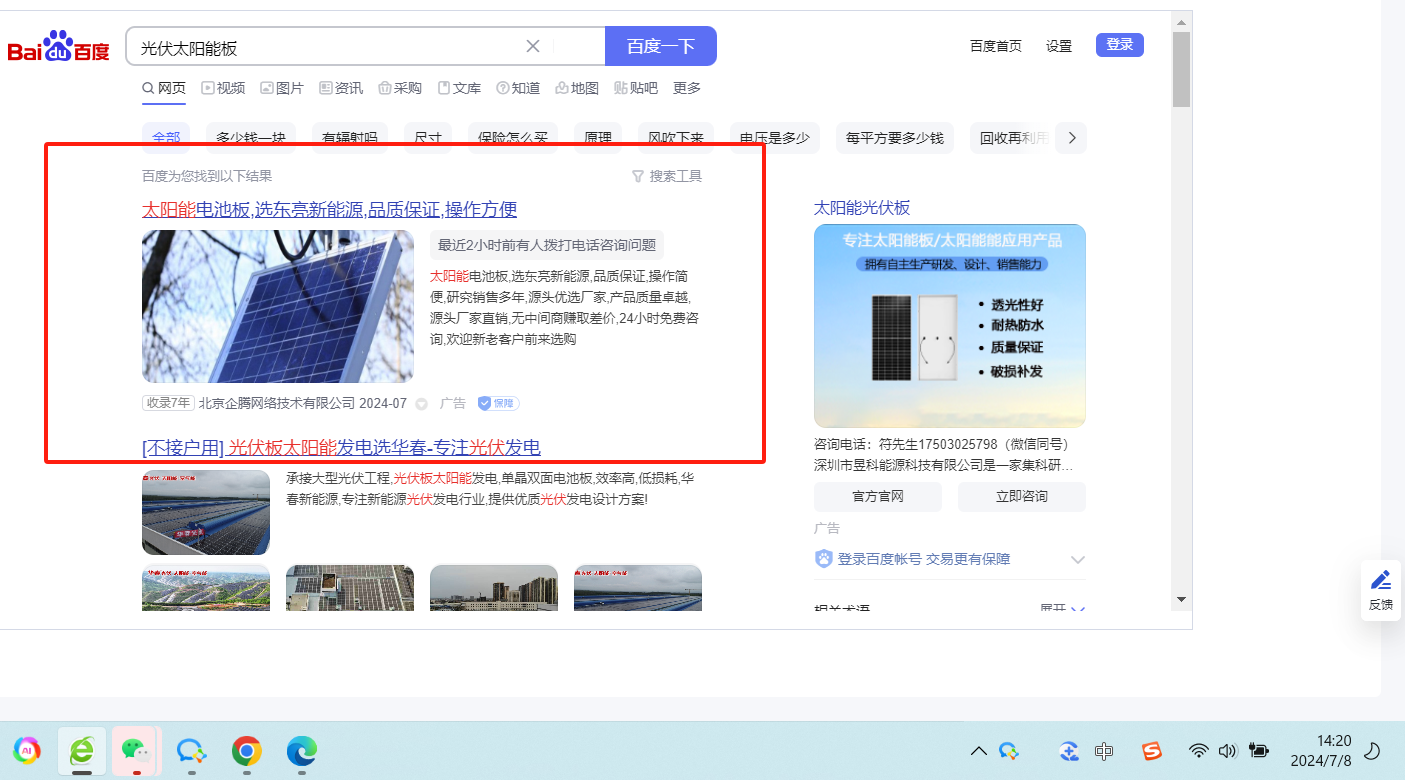This screenshot has height=780, width=1405.
Task: Click the 登录 login button
Action: [1120, 45]
